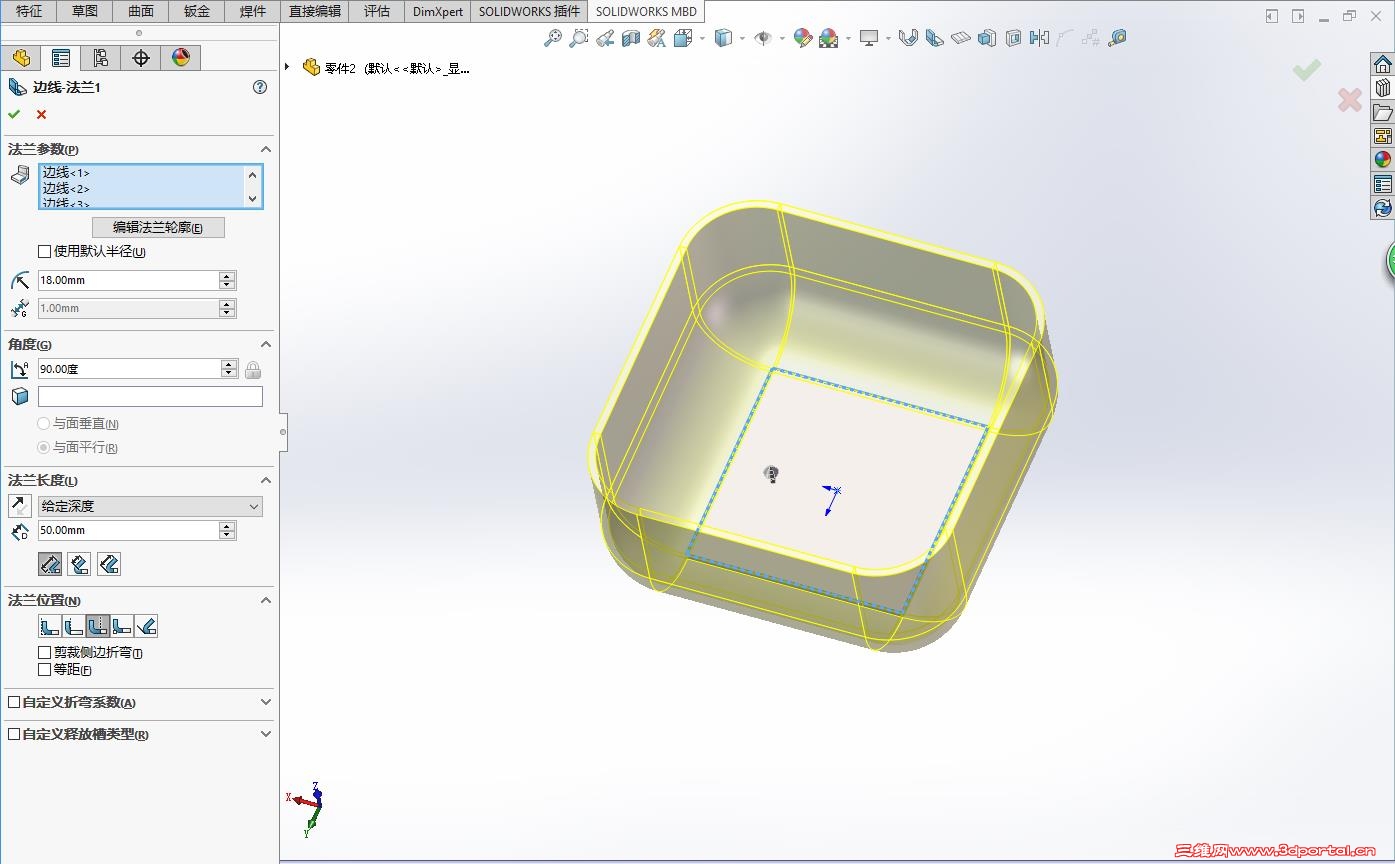
Task: Click the Apply Scene icon
Action: (829, 38)
